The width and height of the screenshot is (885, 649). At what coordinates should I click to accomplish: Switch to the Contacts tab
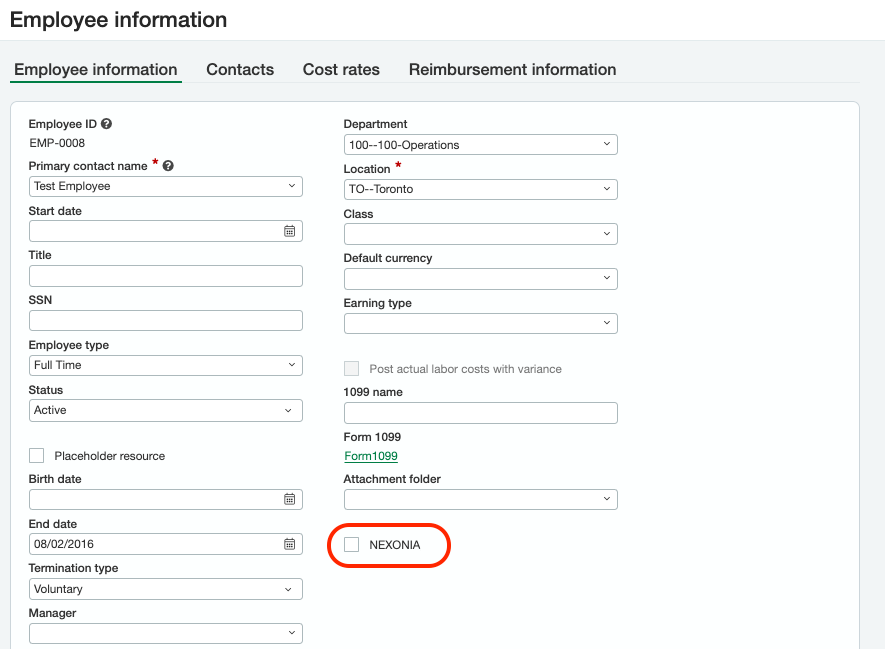[240, 69]
